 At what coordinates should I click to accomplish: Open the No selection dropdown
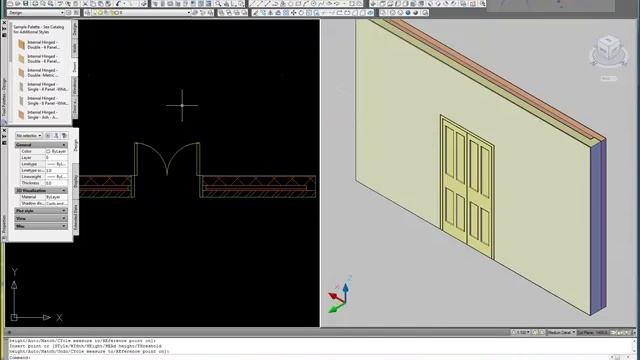(x=29, y=136)
